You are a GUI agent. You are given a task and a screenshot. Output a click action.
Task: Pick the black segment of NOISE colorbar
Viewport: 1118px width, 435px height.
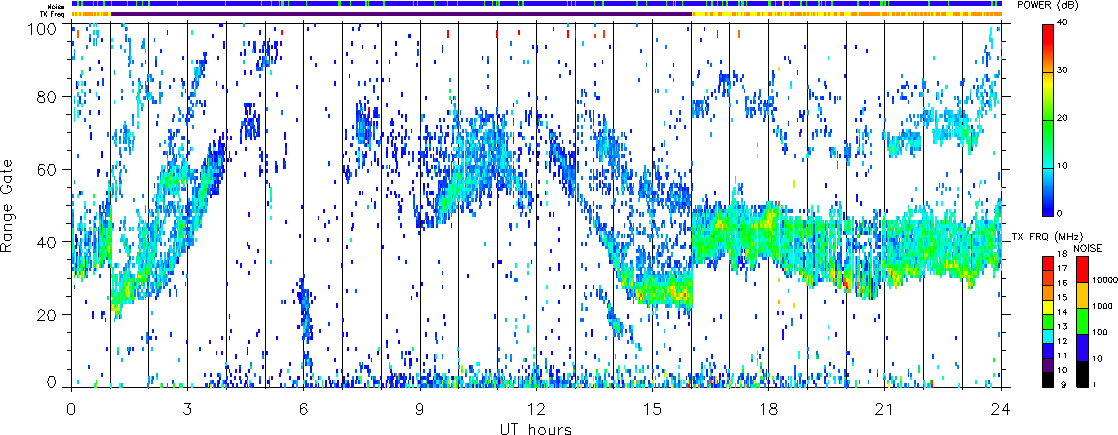tap(1082, 374)
